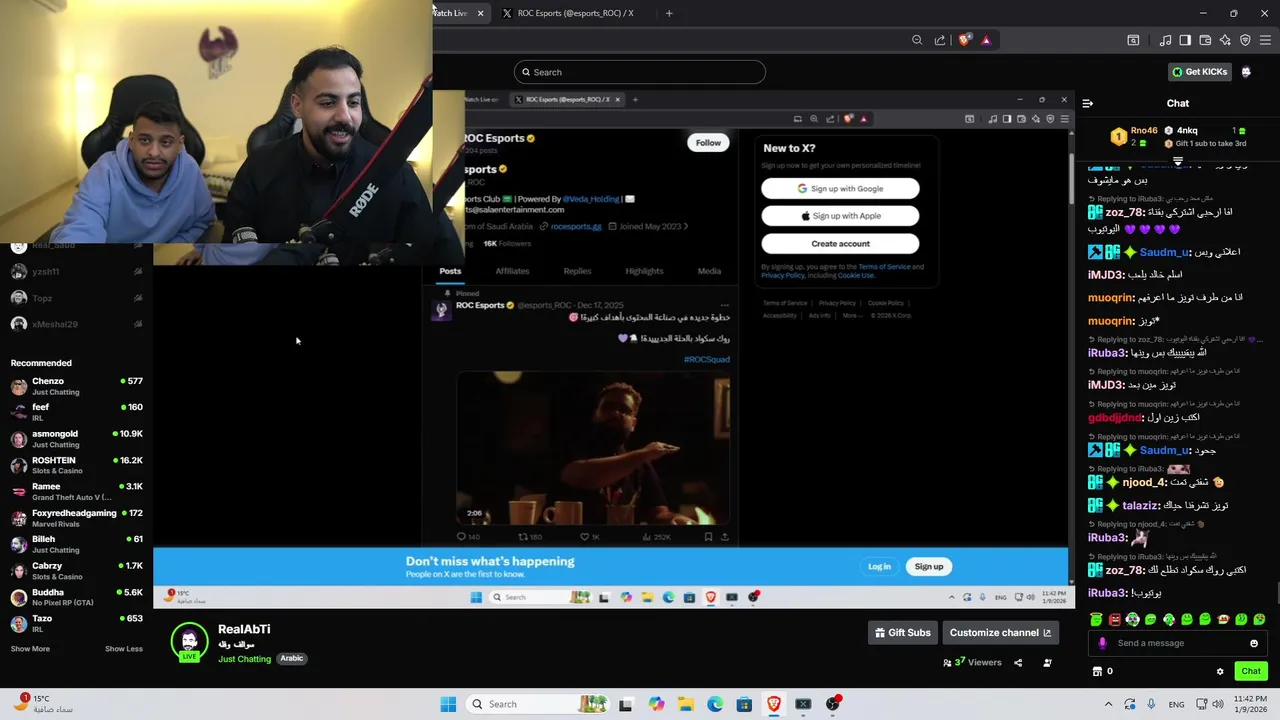1280x720 pixels.
Task: Click Sign up on X banner
Action: click(929, 567)
